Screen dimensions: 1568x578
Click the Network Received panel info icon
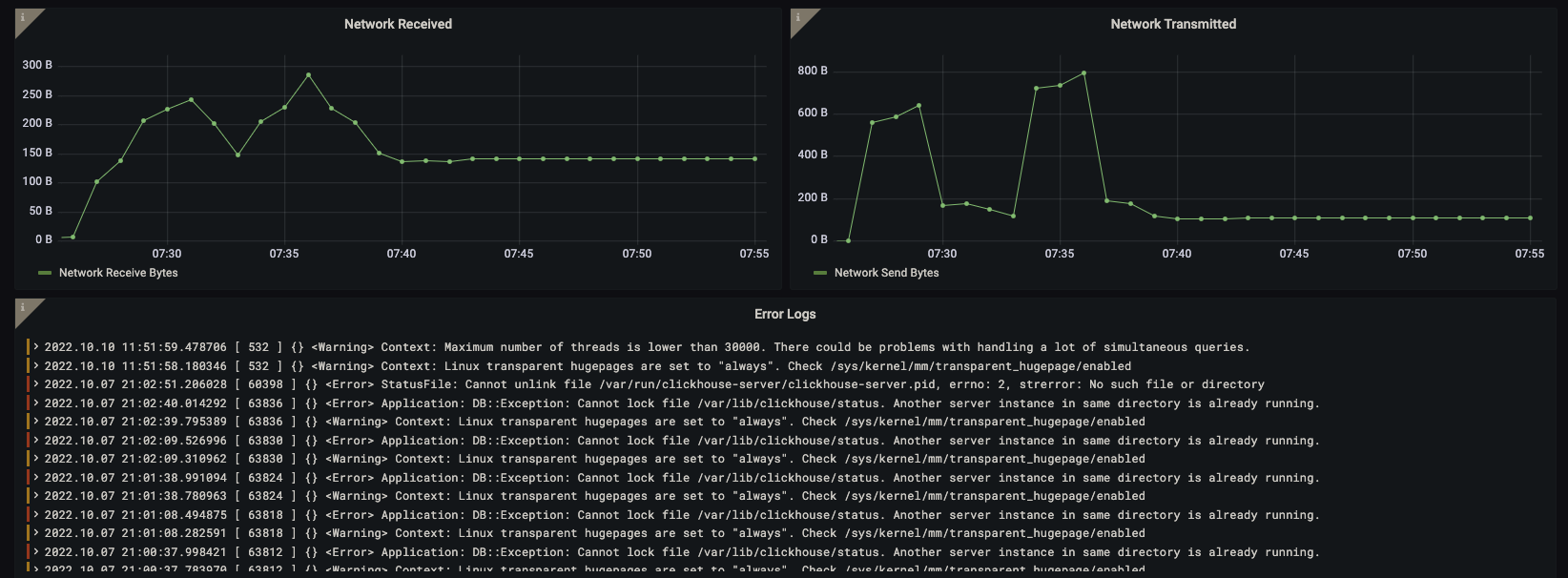23,18
